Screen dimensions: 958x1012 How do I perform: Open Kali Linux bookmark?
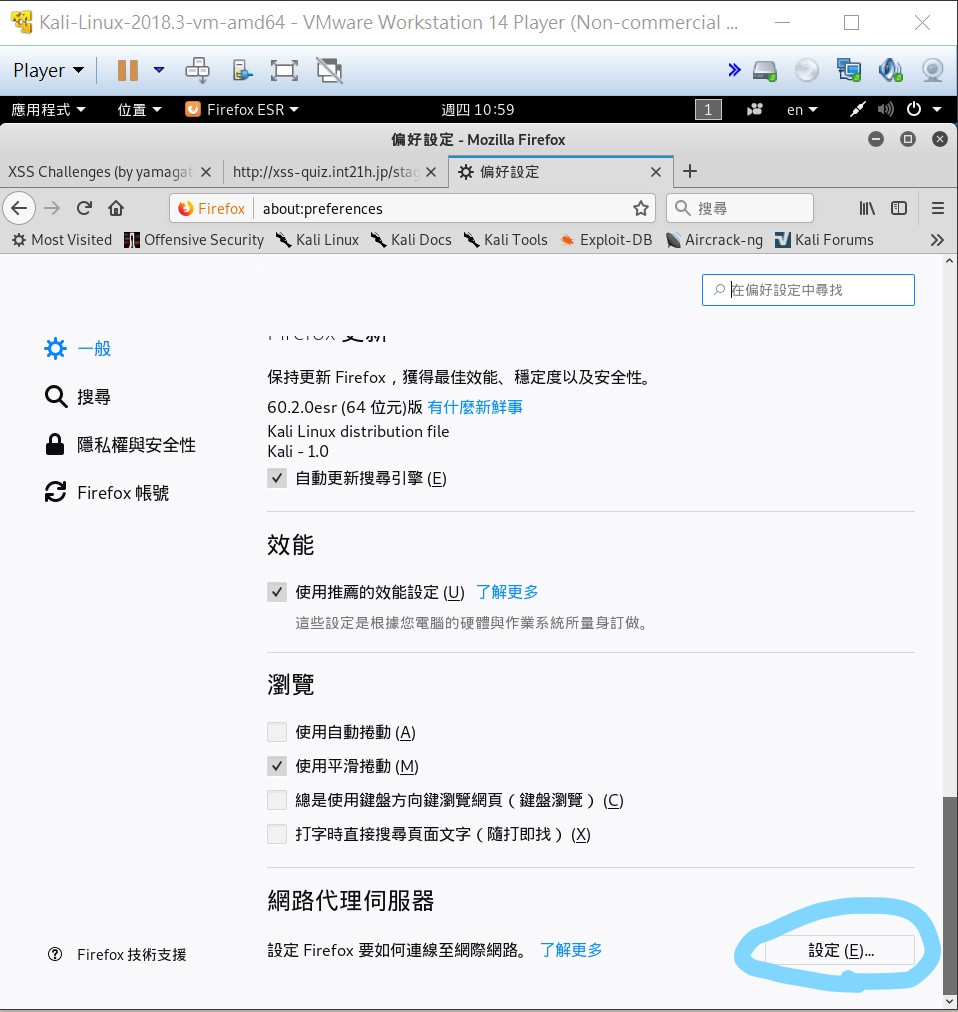[x=317, y=240]
